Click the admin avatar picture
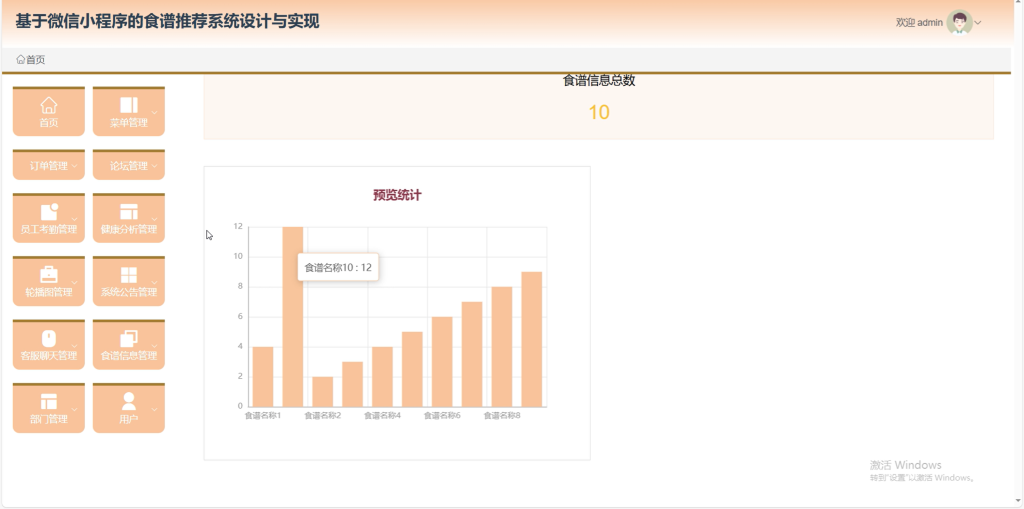This screenshot has height=509, width=1024. pos(959,22)
